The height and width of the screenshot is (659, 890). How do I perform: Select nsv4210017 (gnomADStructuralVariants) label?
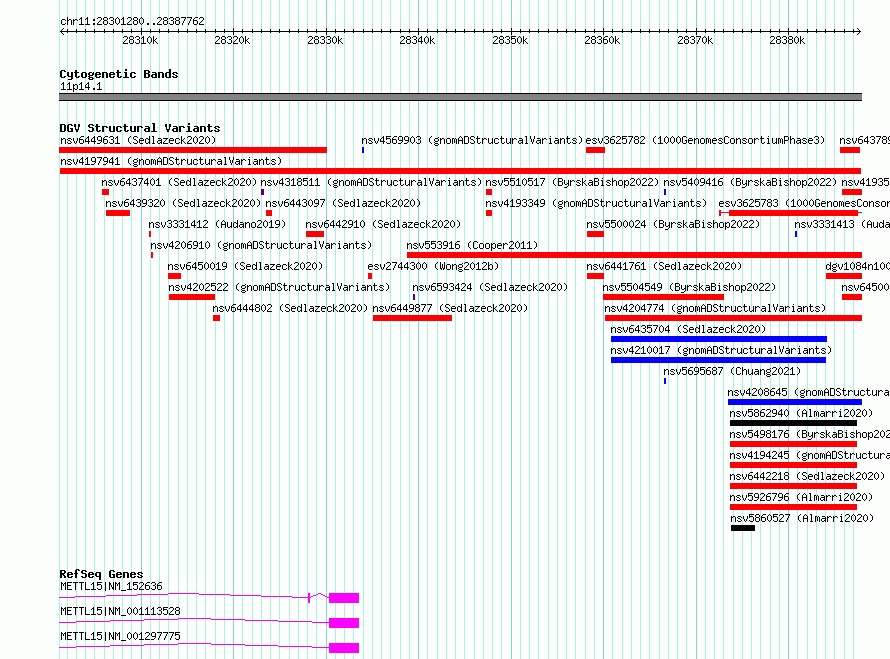721,350
